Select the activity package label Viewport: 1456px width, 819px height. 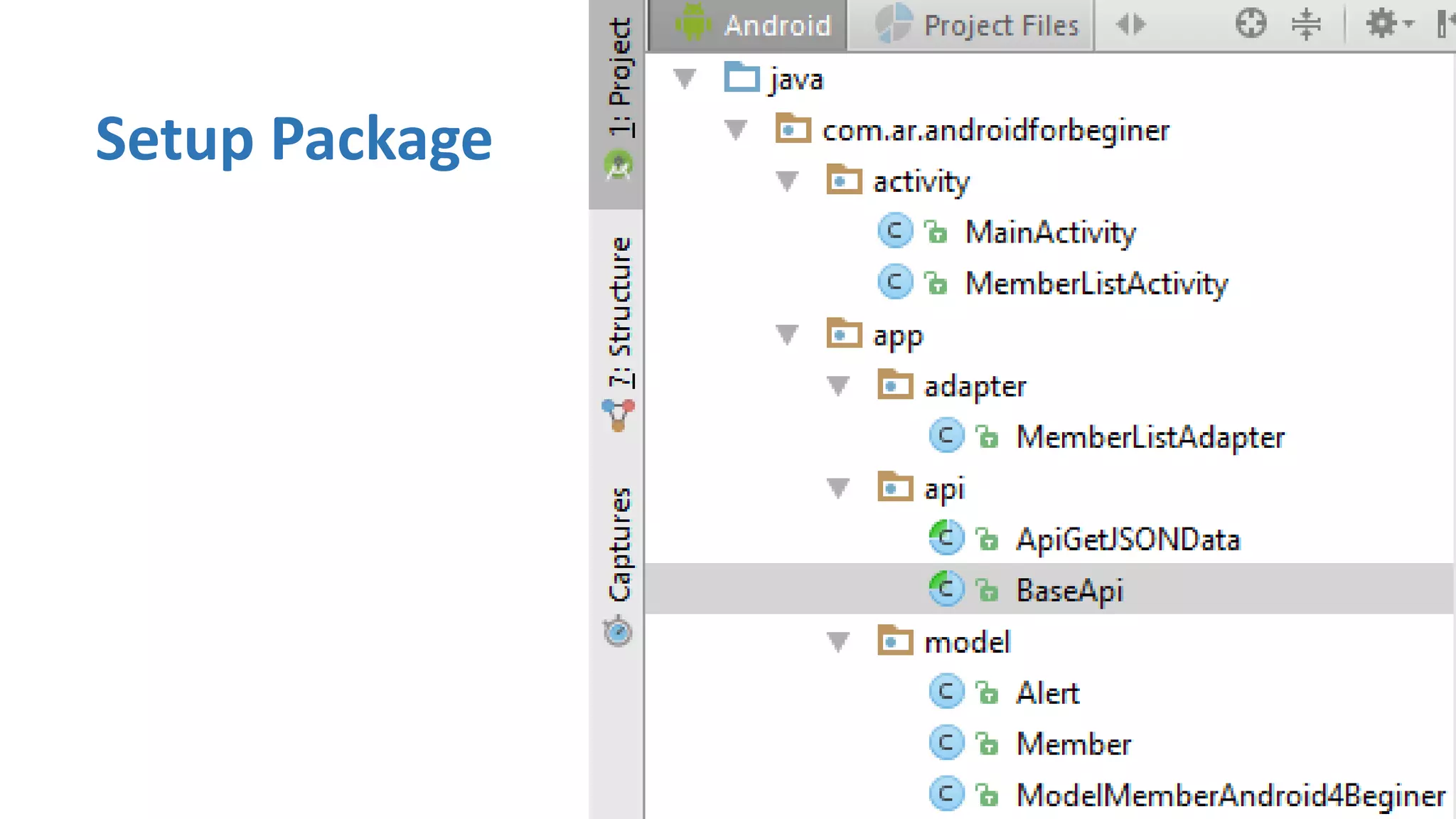[921, 182]
